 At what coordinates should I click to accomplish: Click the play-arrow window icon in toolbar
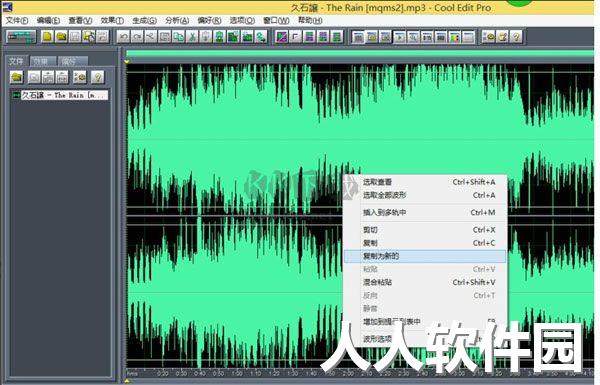399,37
